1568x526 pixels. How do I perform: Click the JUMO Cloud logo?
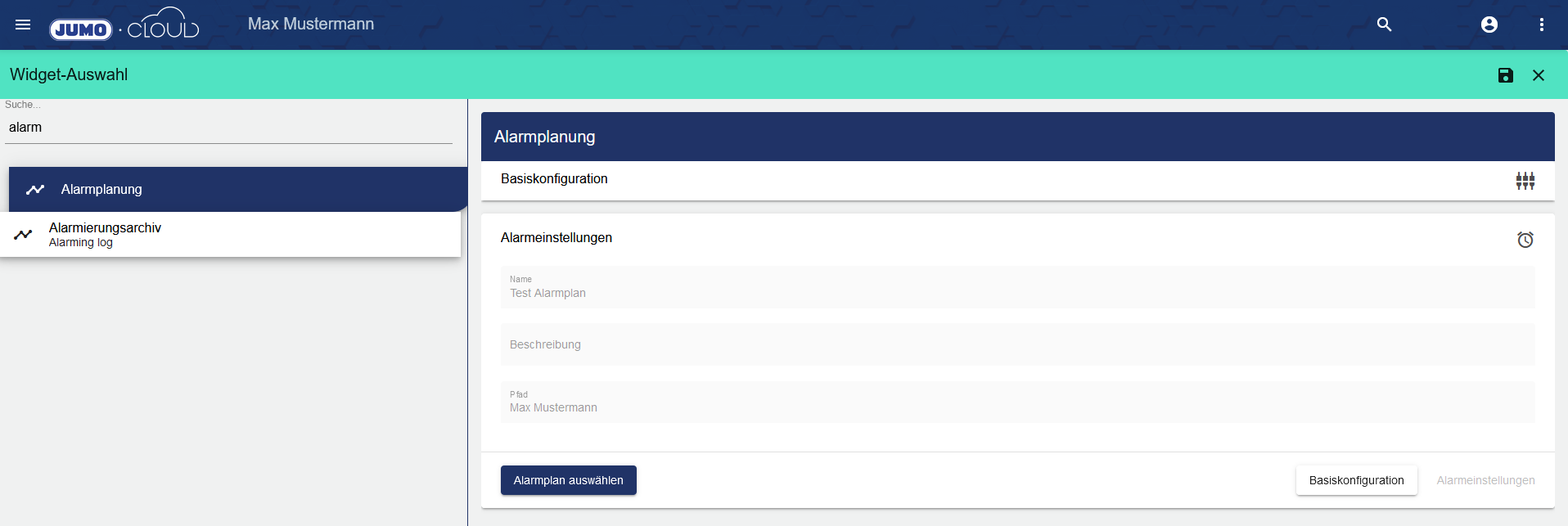pyautogui.click(x=124, y=25)
